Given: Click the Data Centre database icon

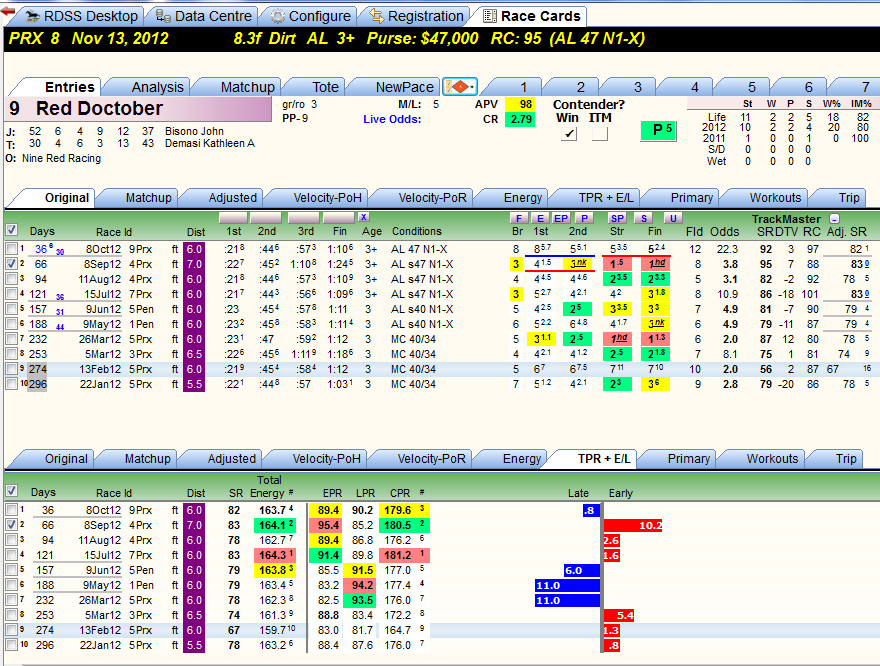Looking at the screenshot, I should tap(163, 16).
